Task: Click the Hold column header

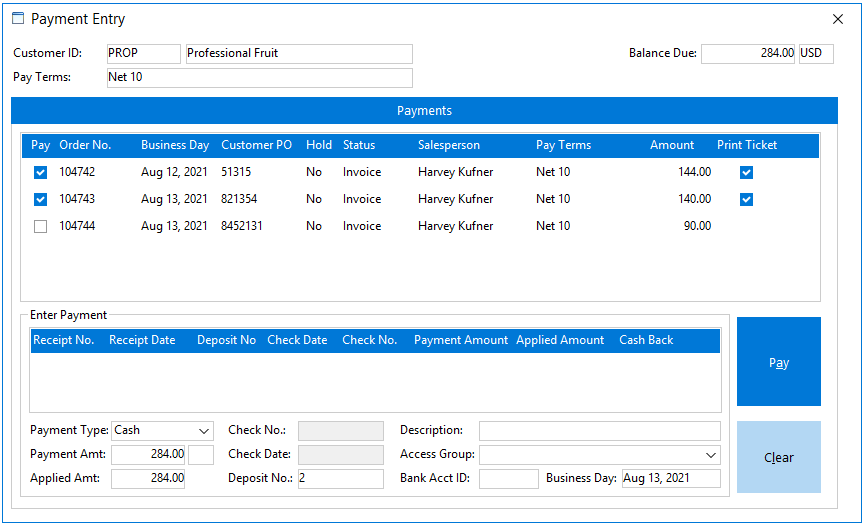Action: pyautogui.click(x=319, y=145)
